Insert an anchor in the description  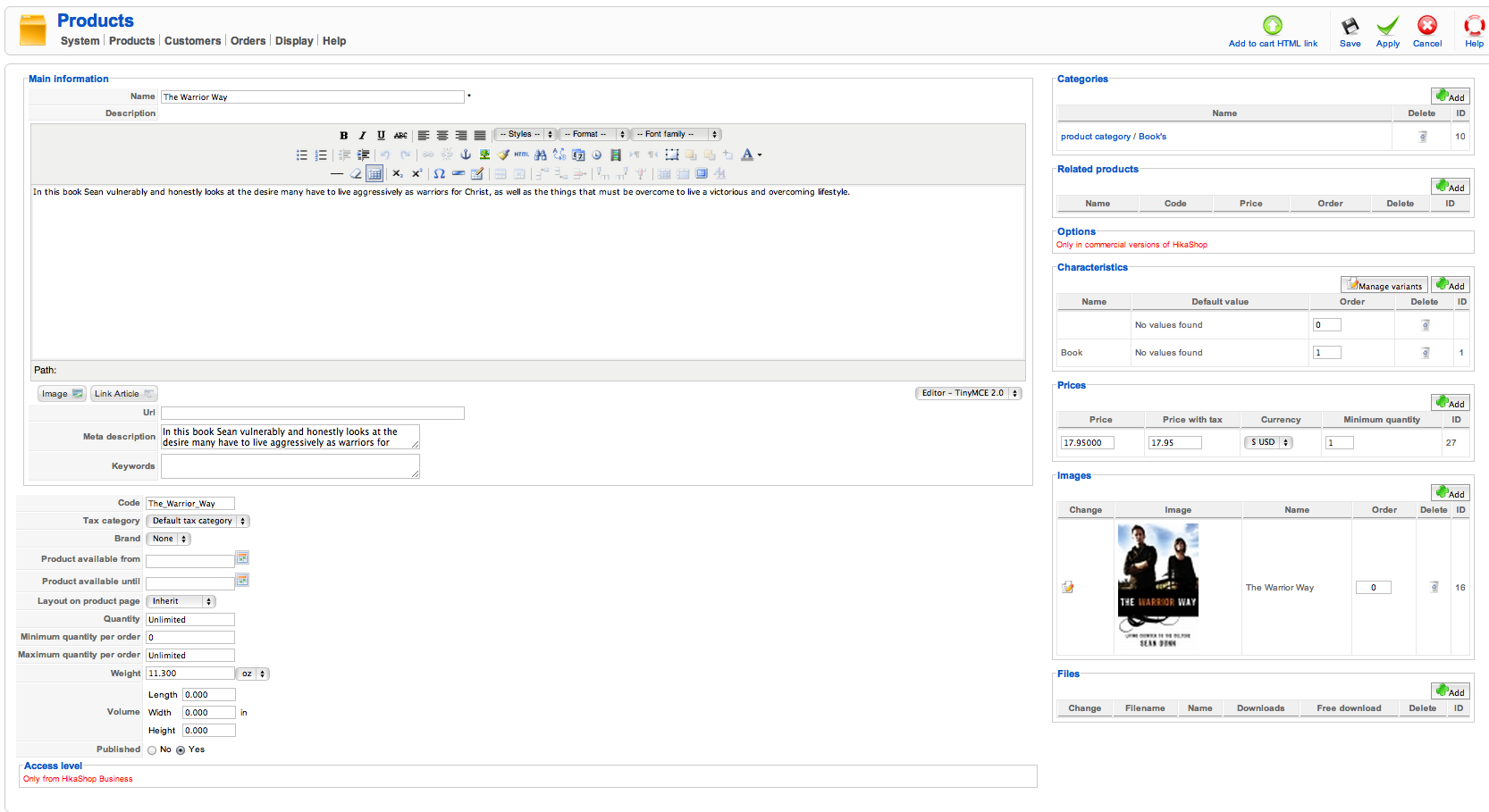466,155
